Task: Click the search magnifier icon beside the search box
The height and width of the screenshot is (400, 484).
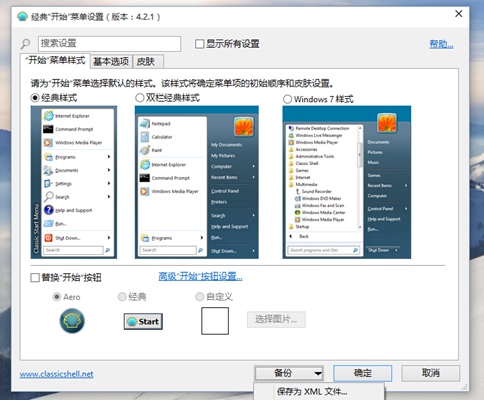Action: click(25, 44)
